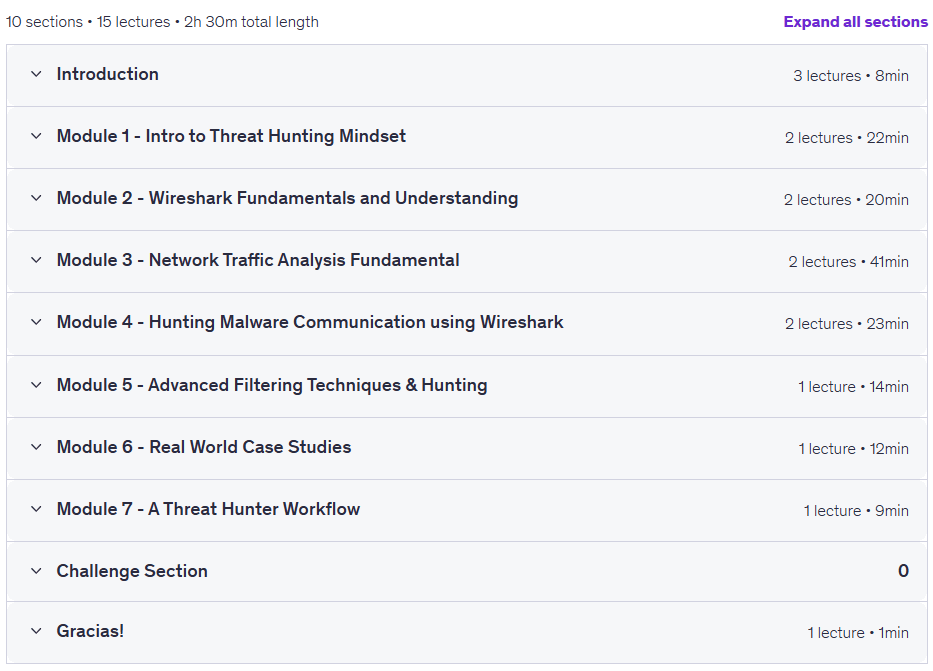The width and height of the screenshot is (933, 671).
Task: Open Module 6 - Real World Case Studies
Action: [x=204, y=447]
